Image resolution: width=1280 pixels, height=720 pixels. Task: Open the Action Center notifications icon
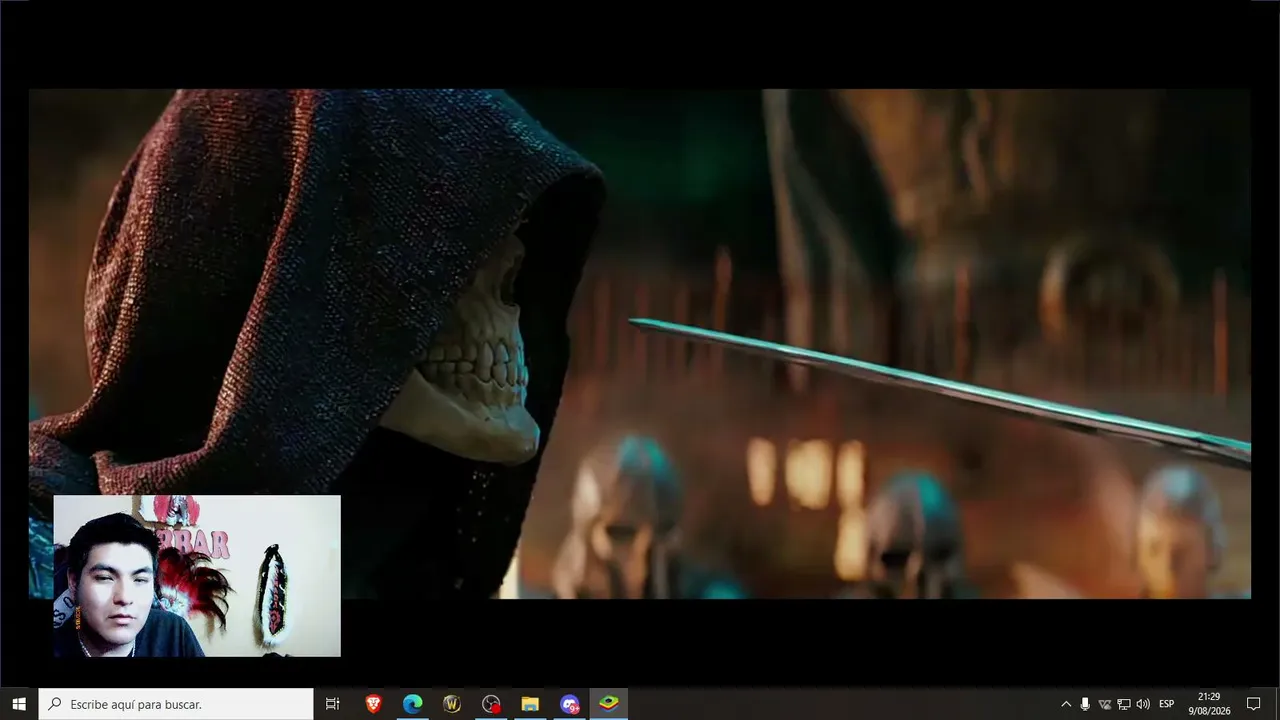[x=1253, y=704]
